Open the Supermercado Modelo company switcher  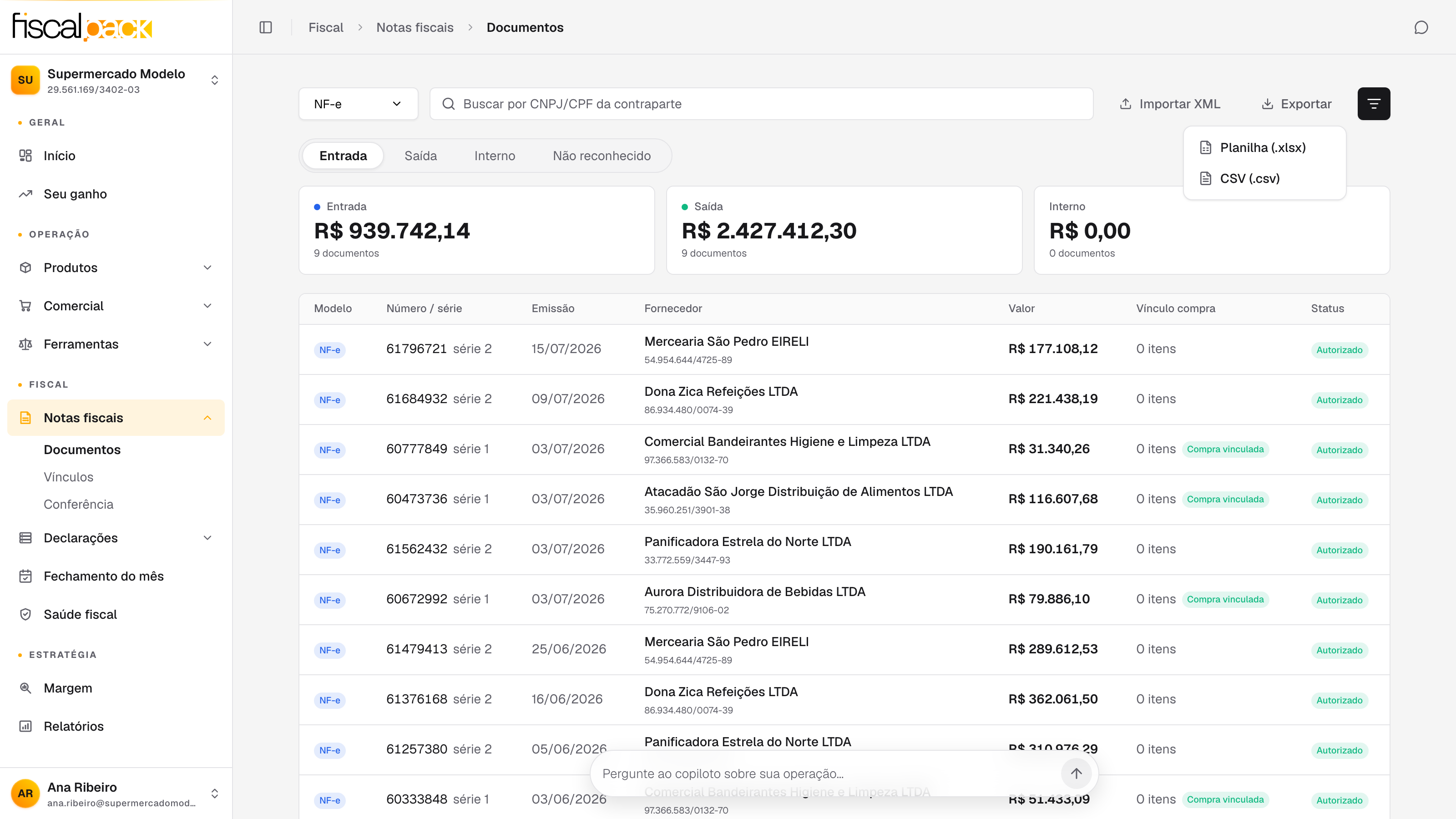pyautogui.click(x=116, y=80)
